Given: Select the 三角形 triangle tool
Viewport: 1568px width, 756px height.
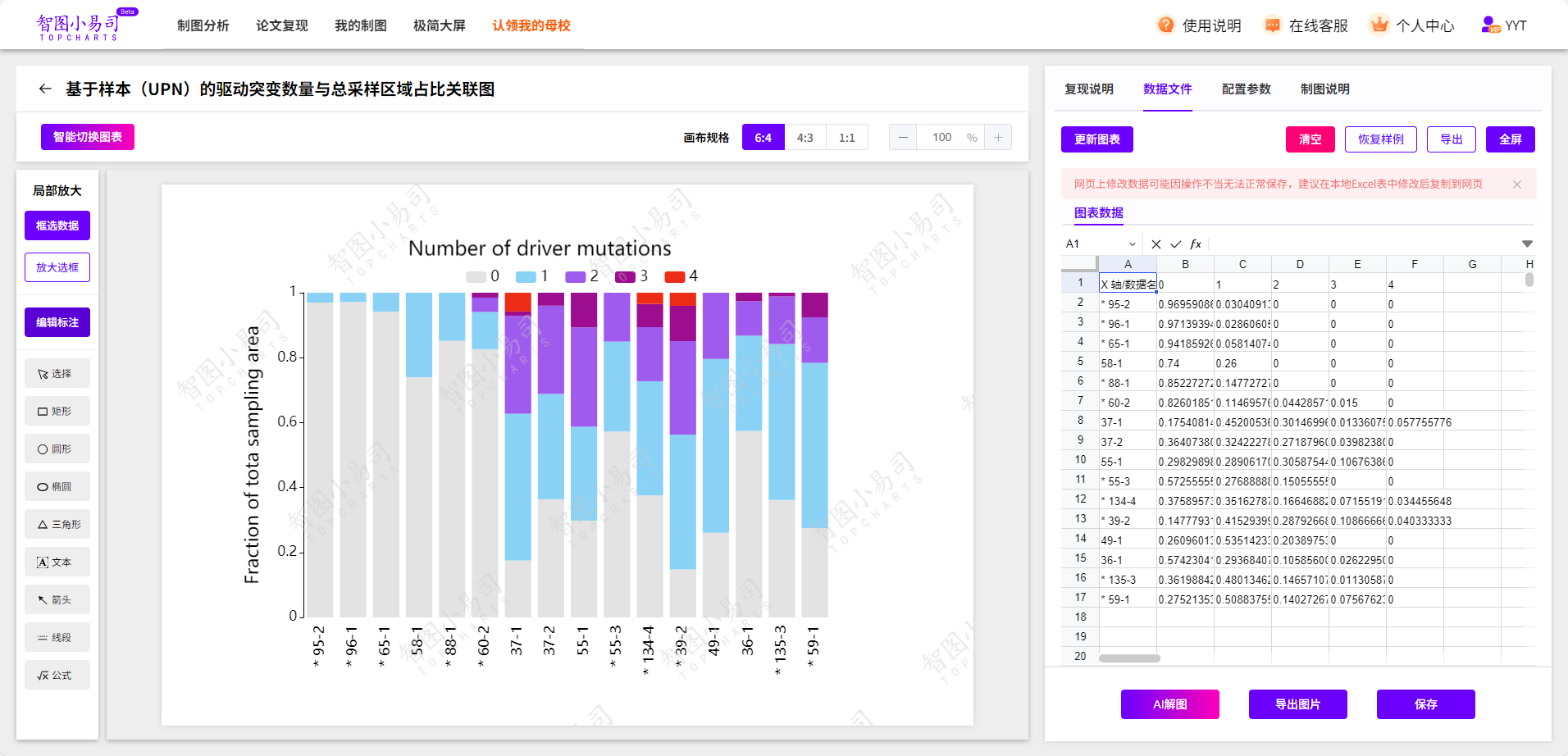Looking at the screenshot, I should [x=57, y=524].
